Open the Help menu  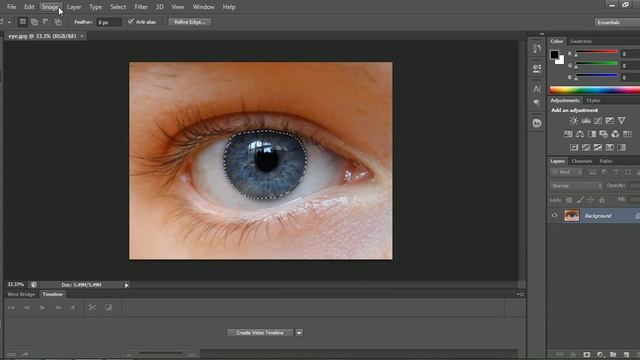[x=229, y=7]
